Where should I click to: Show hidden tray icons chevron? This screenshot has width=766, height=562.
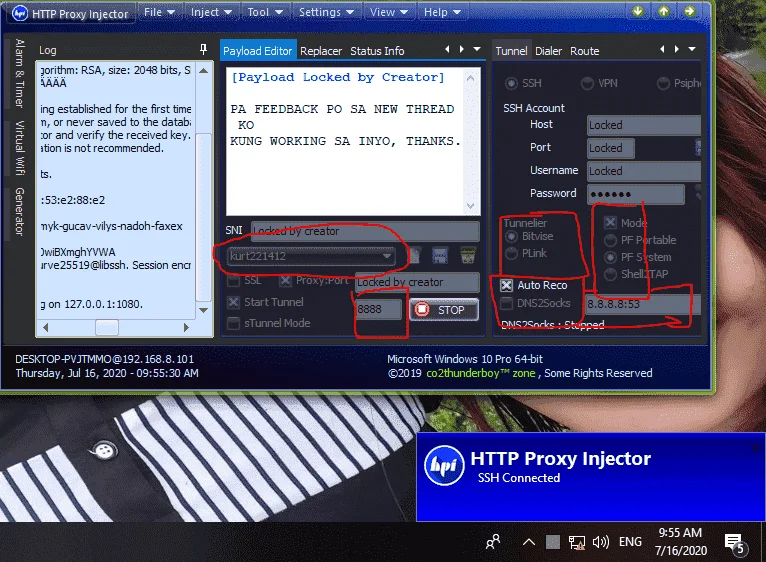(x=529, y=542)
